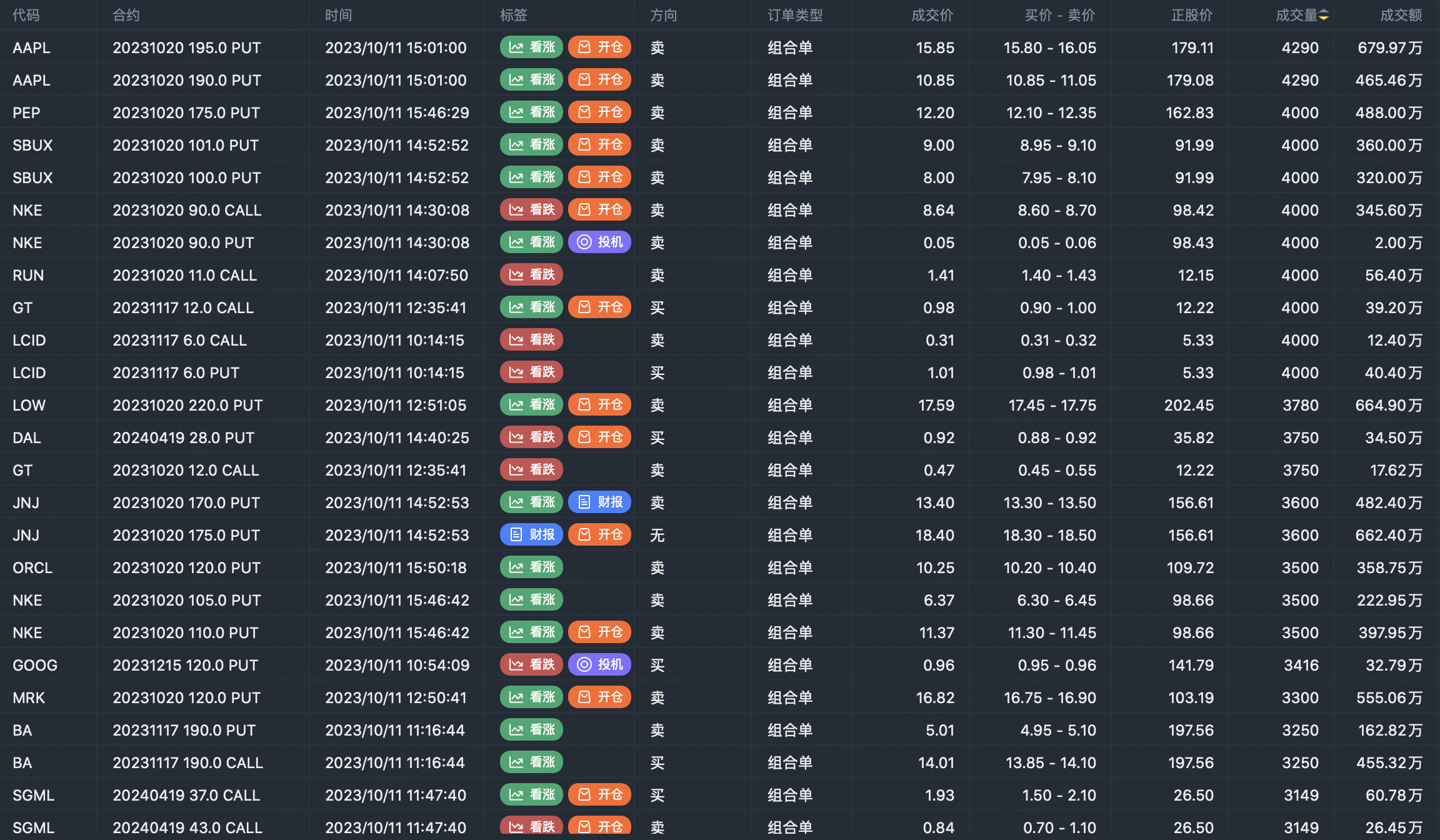Click the 成交价 column header
1440x840 pixels.
932,15
